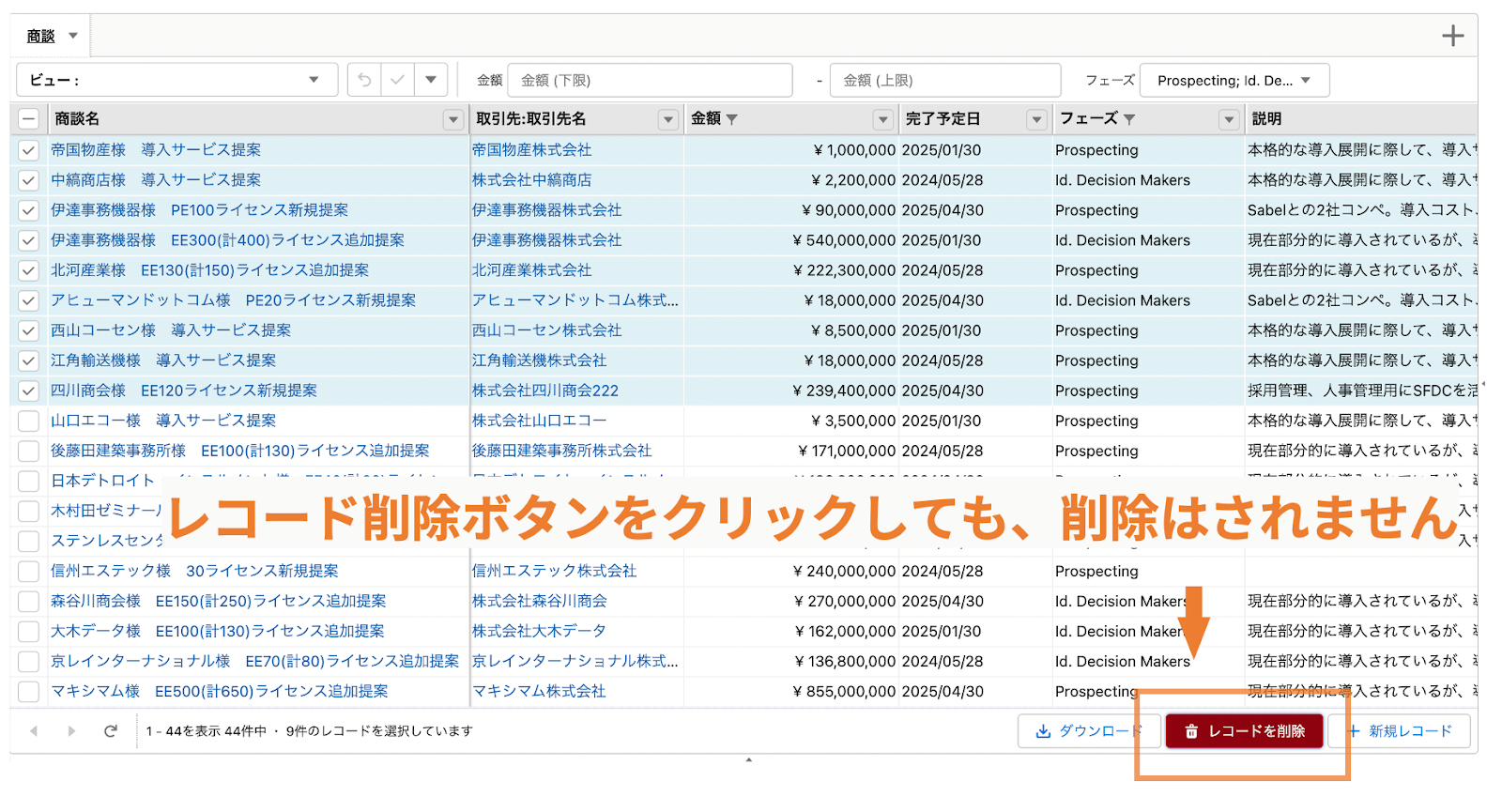Click the plus icon to add tab

[1452, 36]
